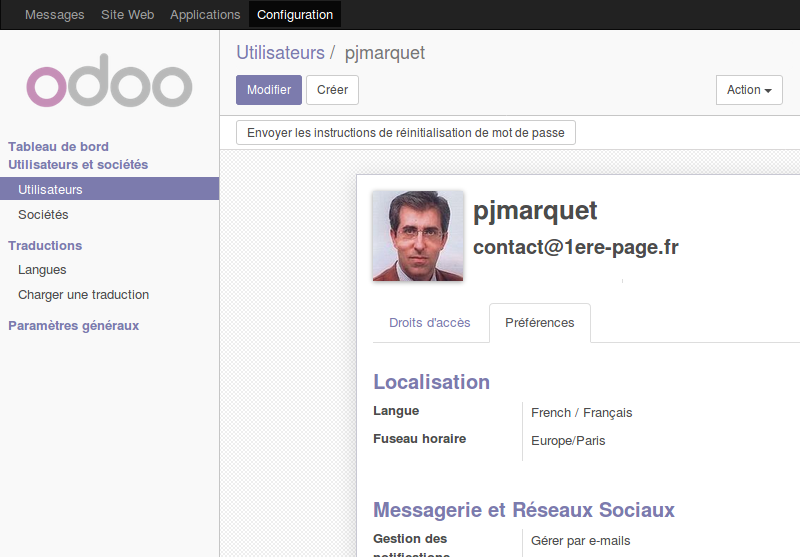Open Paramètres généraux

pyautogui.click(x=73, y=325)
